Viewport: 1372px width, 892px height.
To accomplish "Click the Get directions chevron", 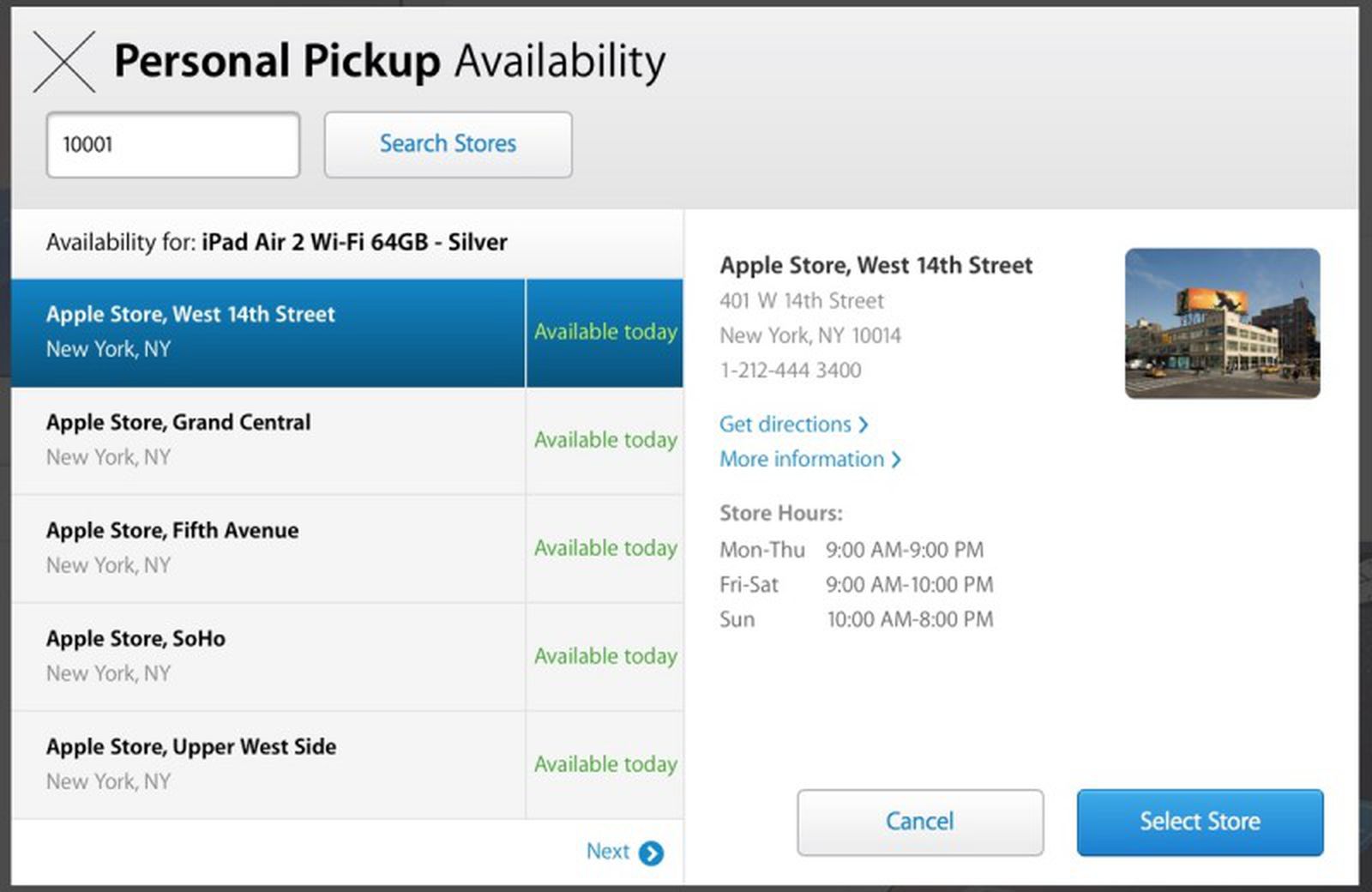I will (x=864, y=425).
